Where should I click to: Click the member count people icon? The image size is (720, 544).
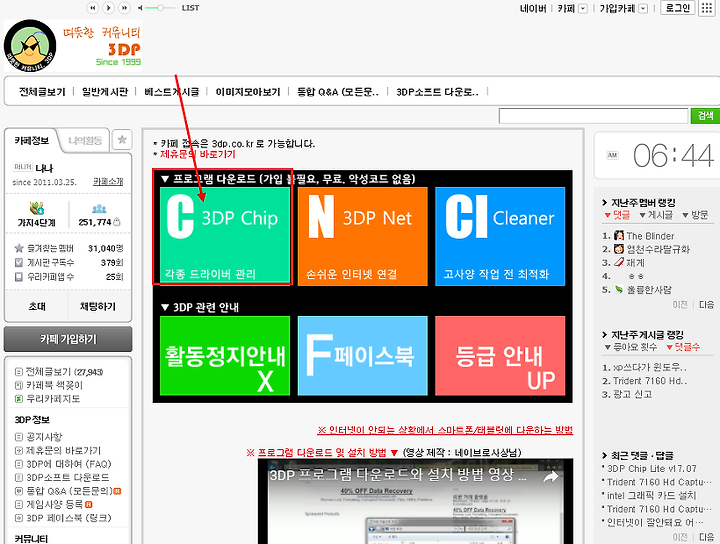click(99, 209)
